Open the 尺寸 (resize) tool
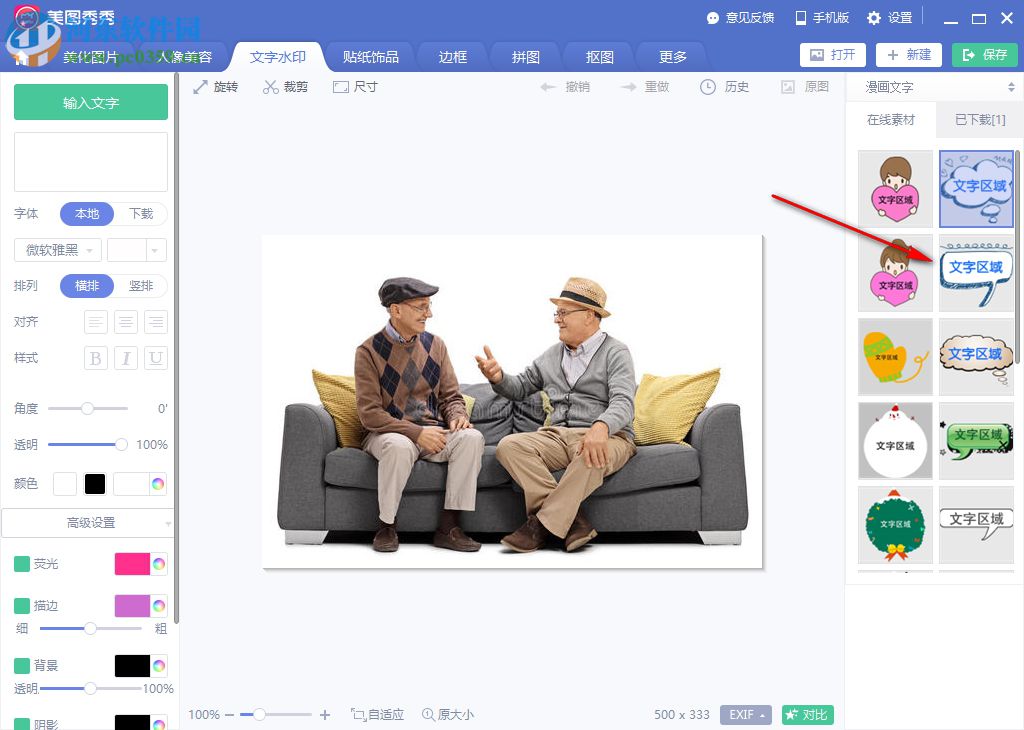The width and height of the screenshot is (1024, 730). click(x=362, y=87)
